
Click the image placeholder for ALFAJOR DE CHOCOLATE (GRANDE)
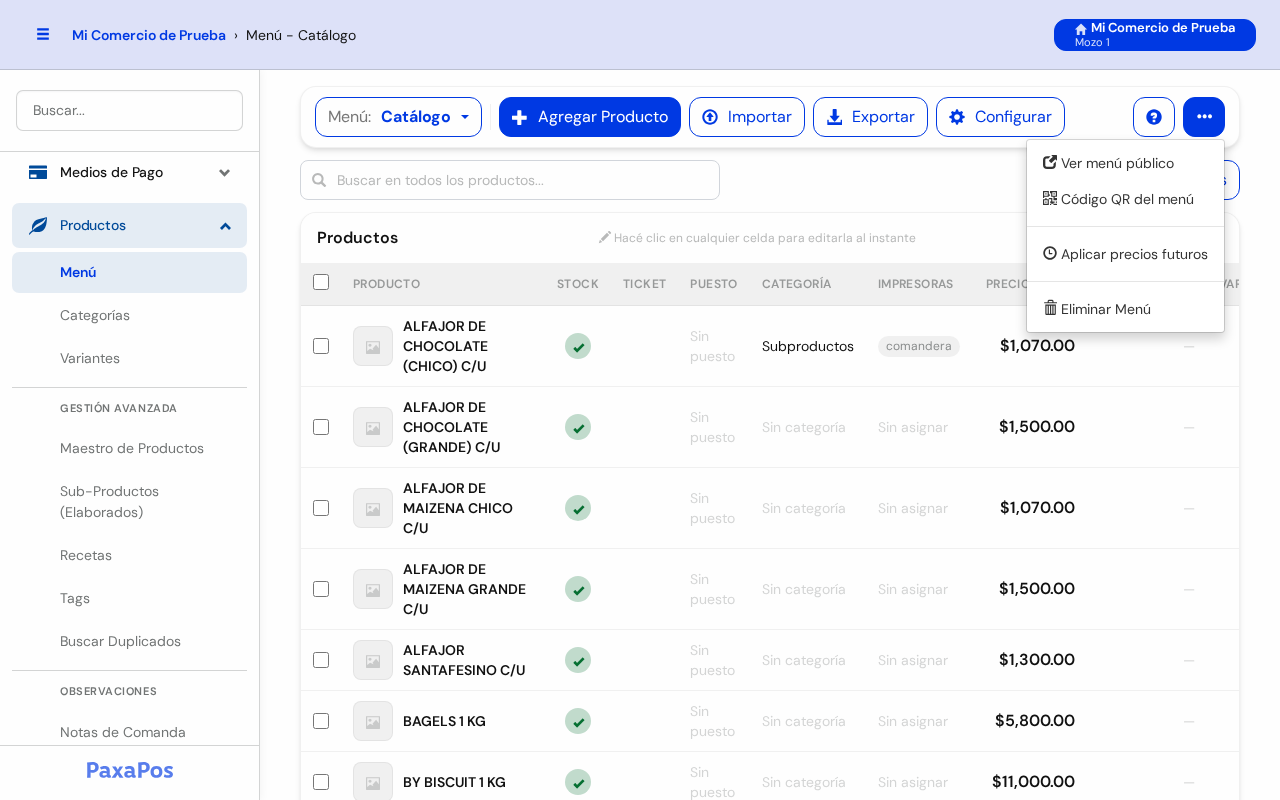pyautogui.click(x=373, y=427)
